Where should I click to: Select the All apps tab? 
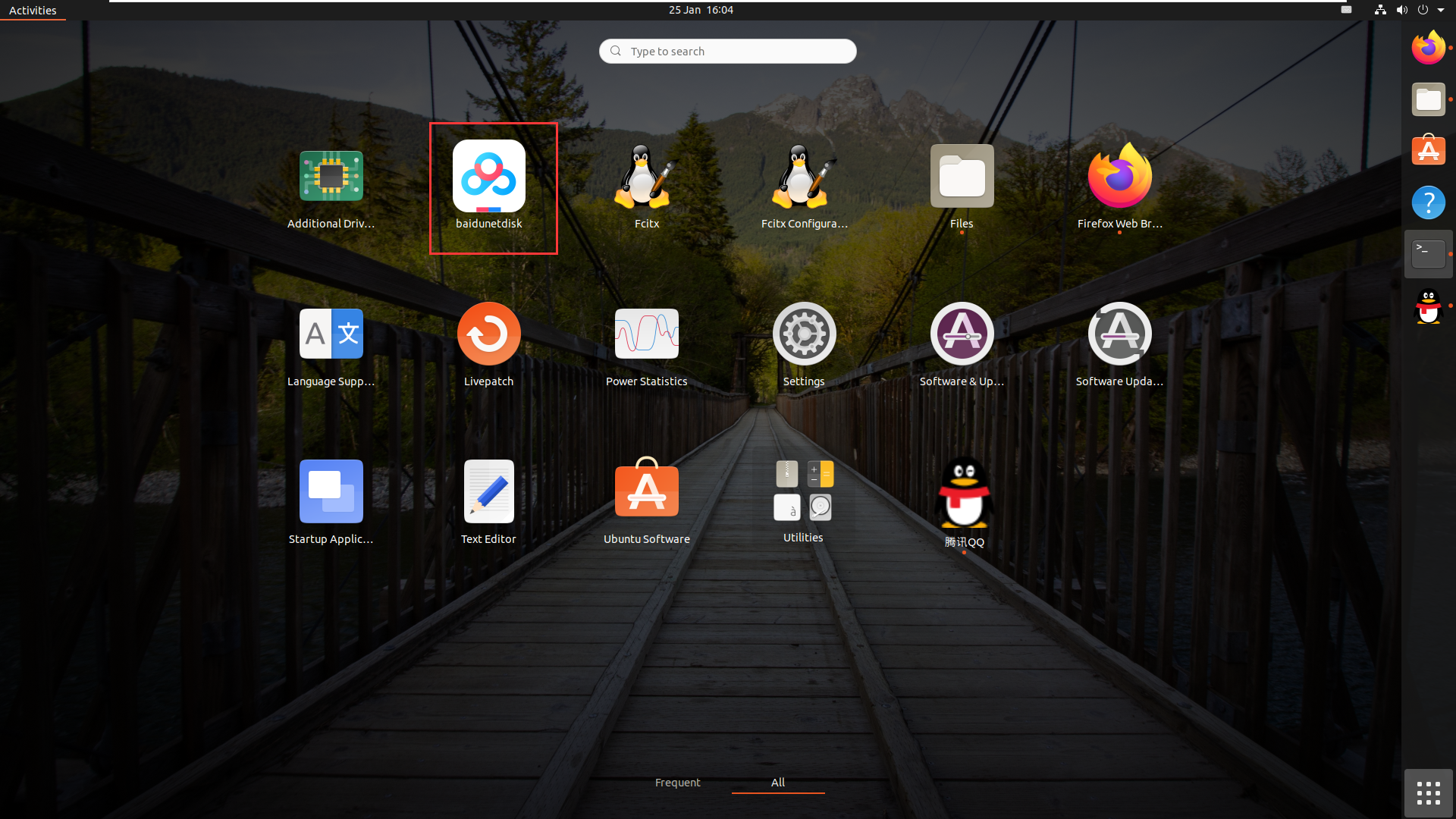(x=778, y=783)
